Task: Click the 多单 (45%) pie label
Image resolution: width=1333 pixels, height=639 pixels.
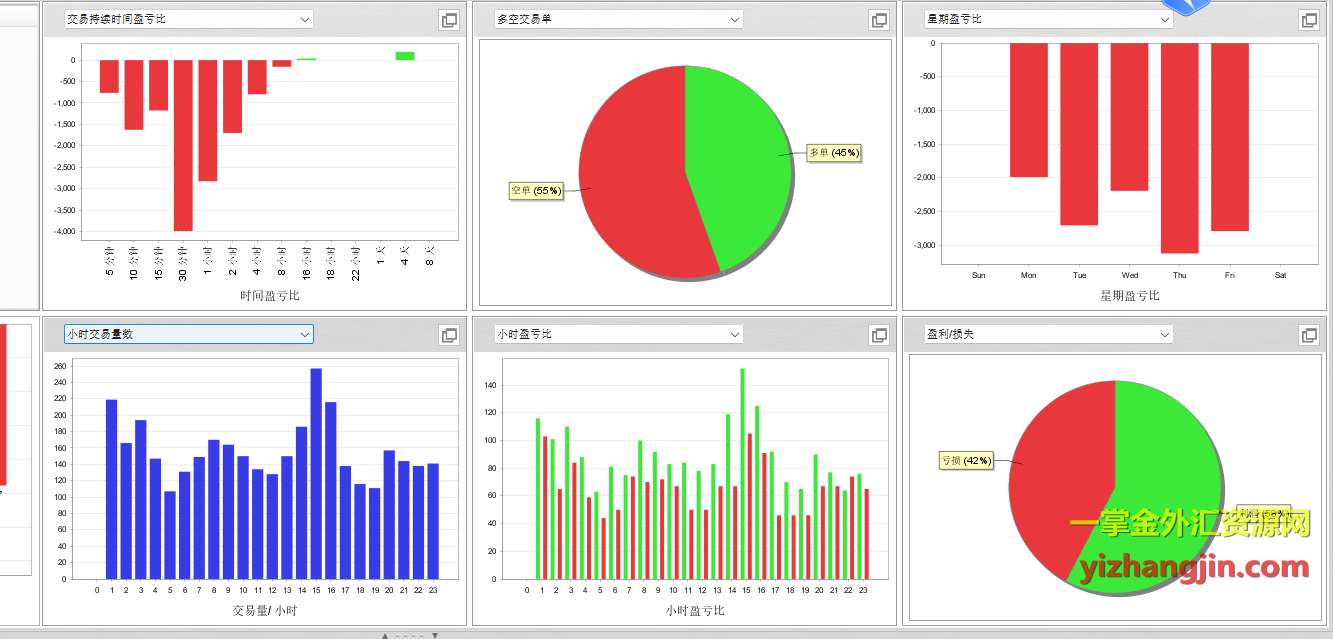Action: (x=834, y=153)
